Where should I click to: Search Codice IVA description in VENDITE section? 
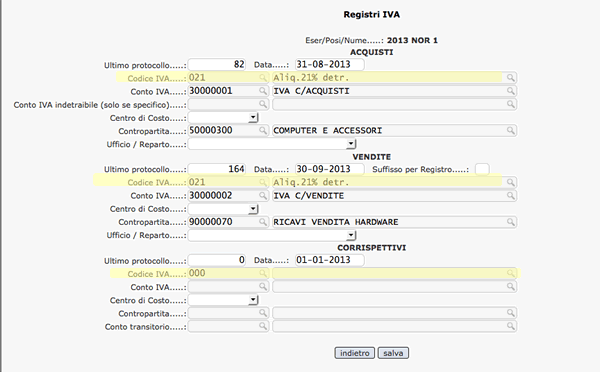click(510, 183)
